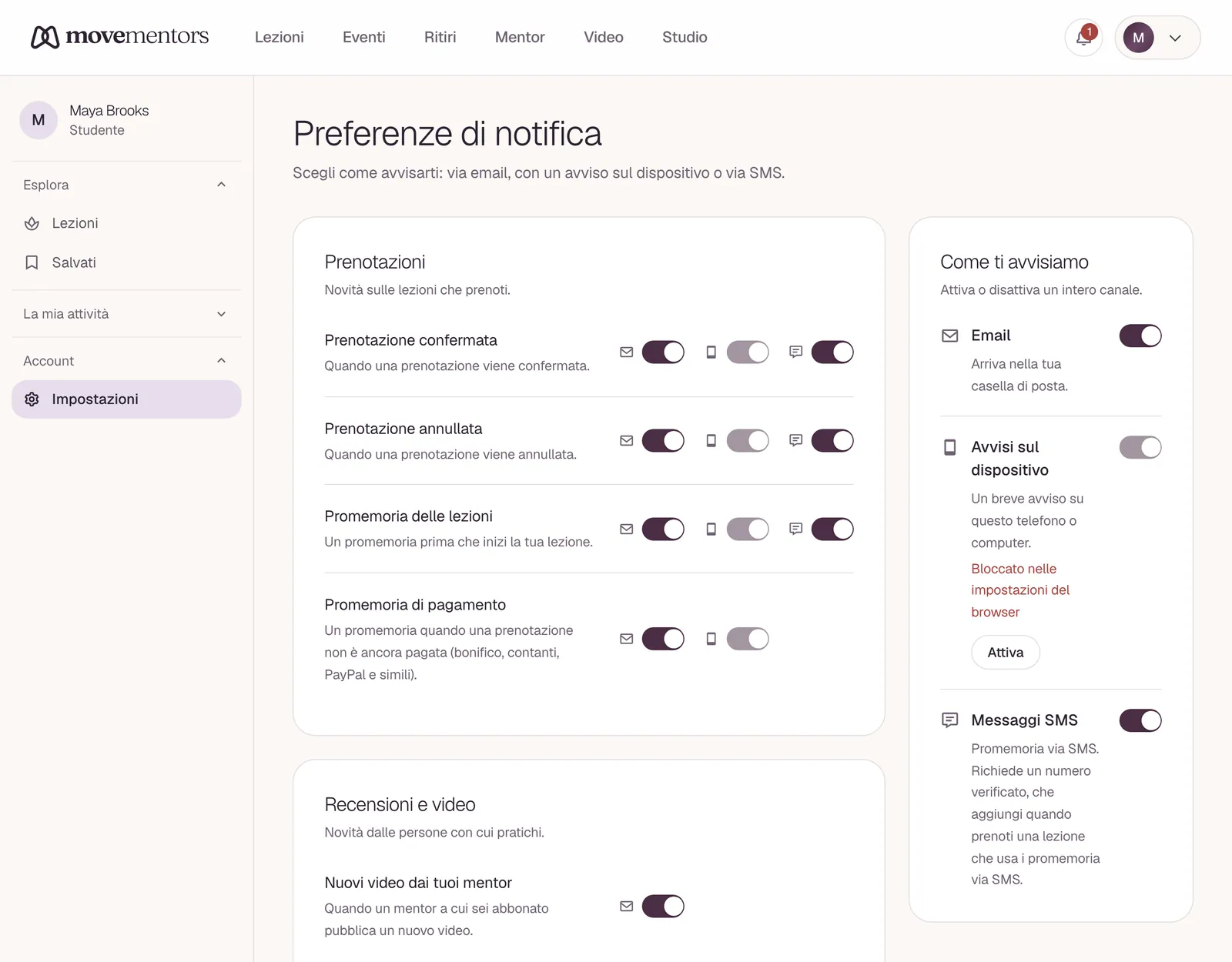Toggle SMS for Promemoria delle lezioni

832,529
